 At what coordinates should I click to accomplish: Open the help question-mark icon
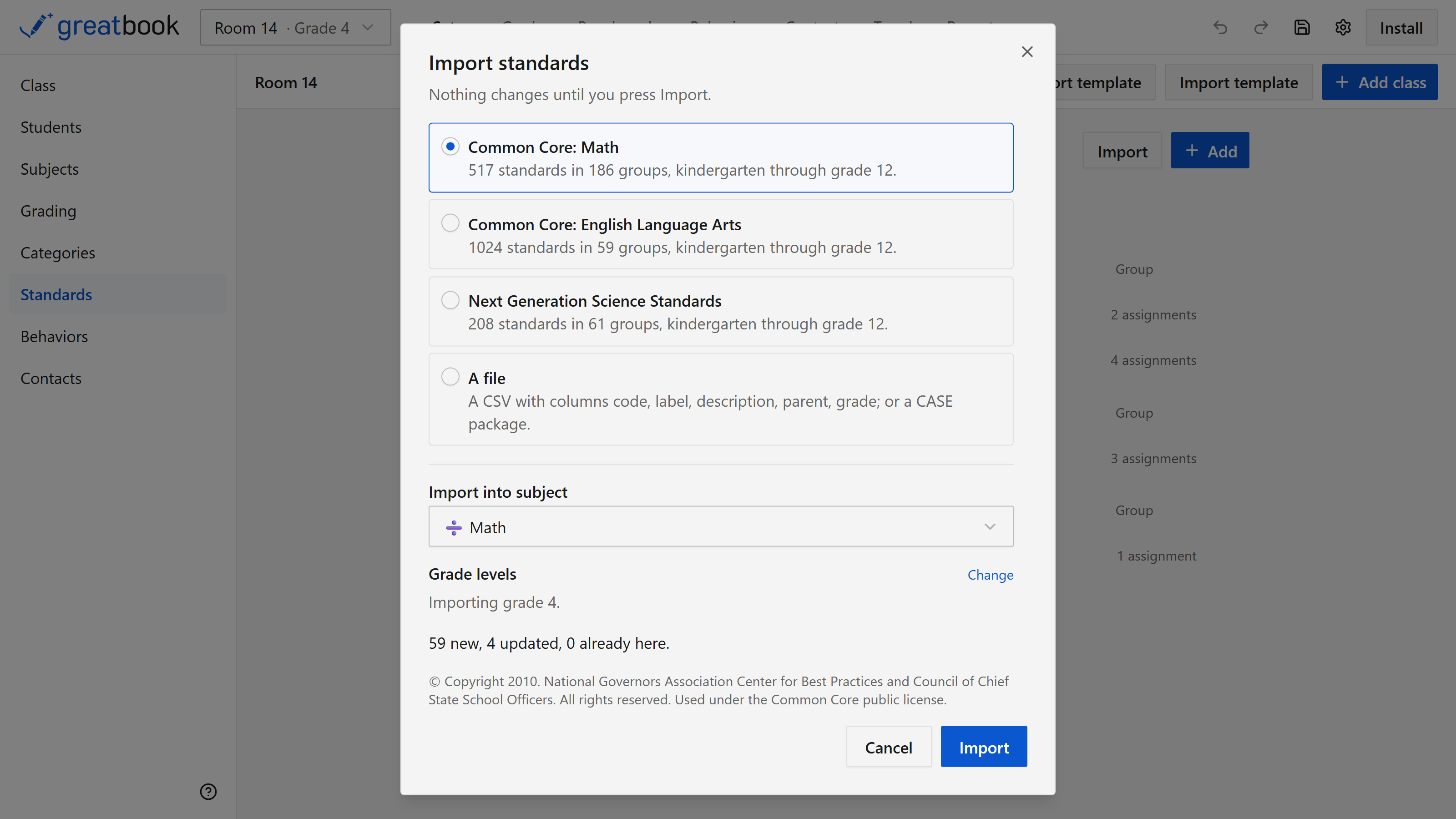[208, 791]
